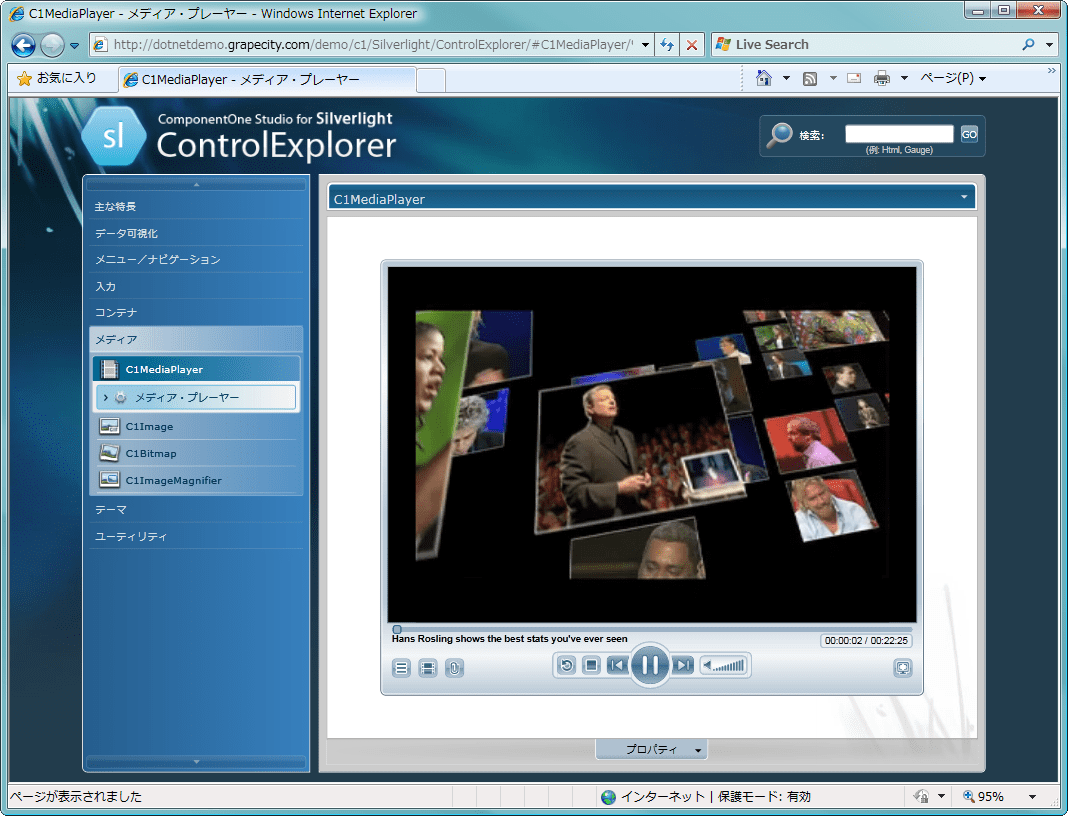The width and height of the screenshot is (1068, 816).
Task: Toggle repeat playback mode
Action: [x=566, y=665]
